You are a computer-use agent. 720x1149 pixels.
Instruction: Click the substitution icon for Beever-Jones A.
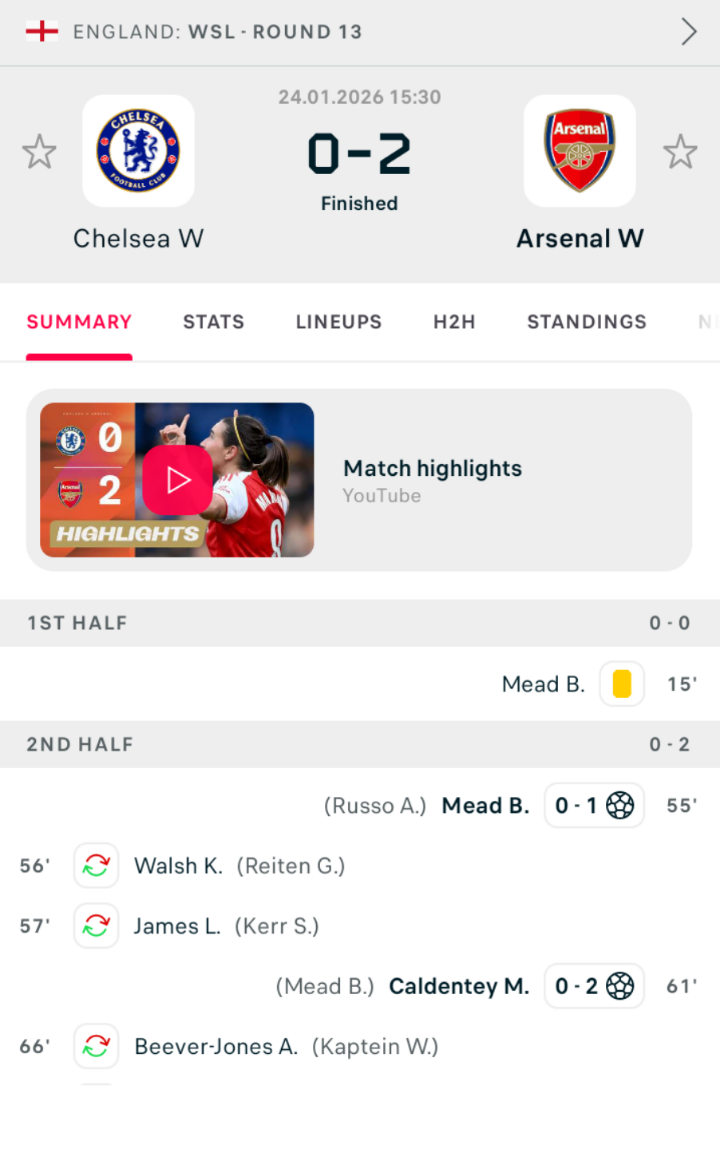coord(96,1046)
